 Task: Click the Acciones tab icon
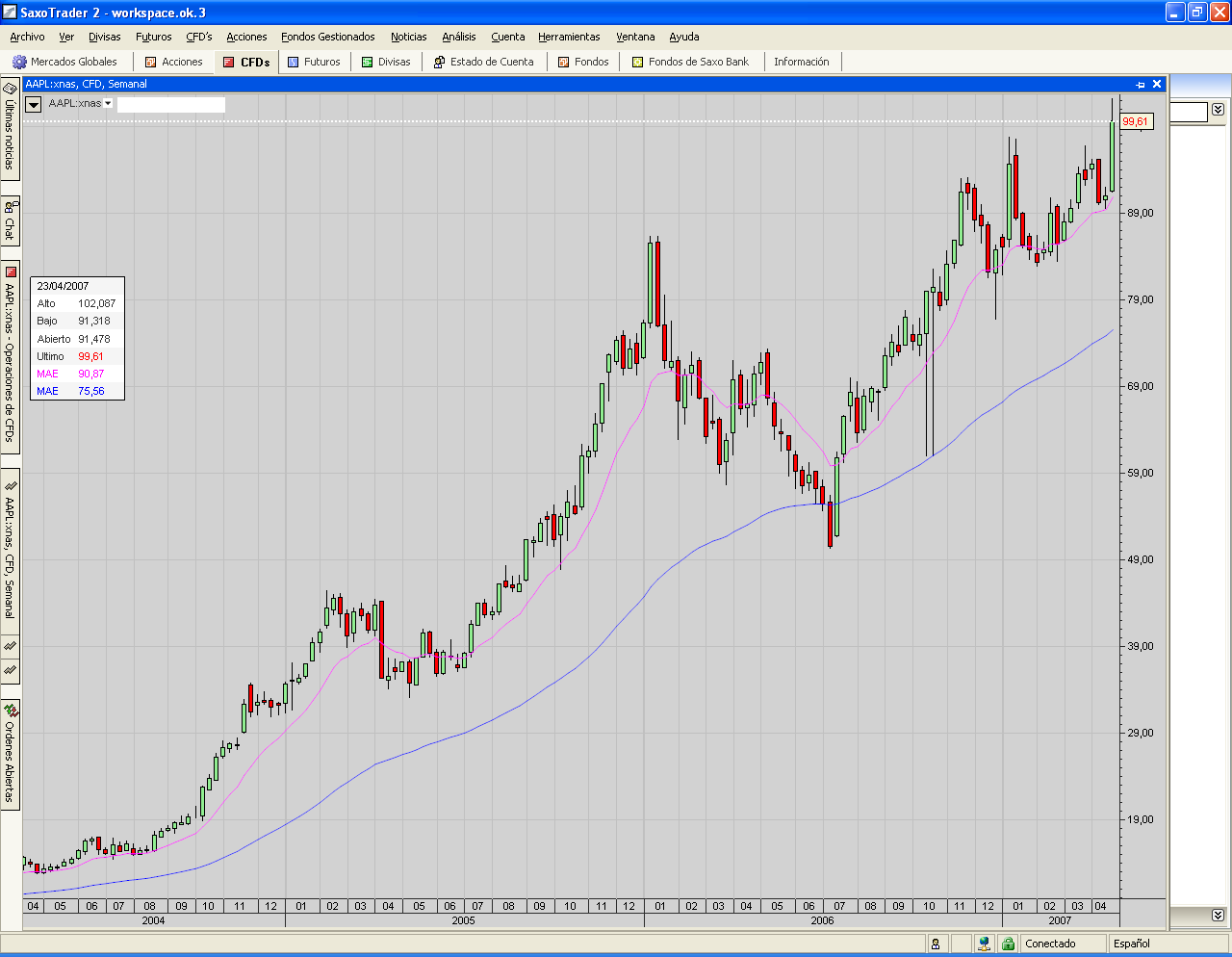(150, 62)
